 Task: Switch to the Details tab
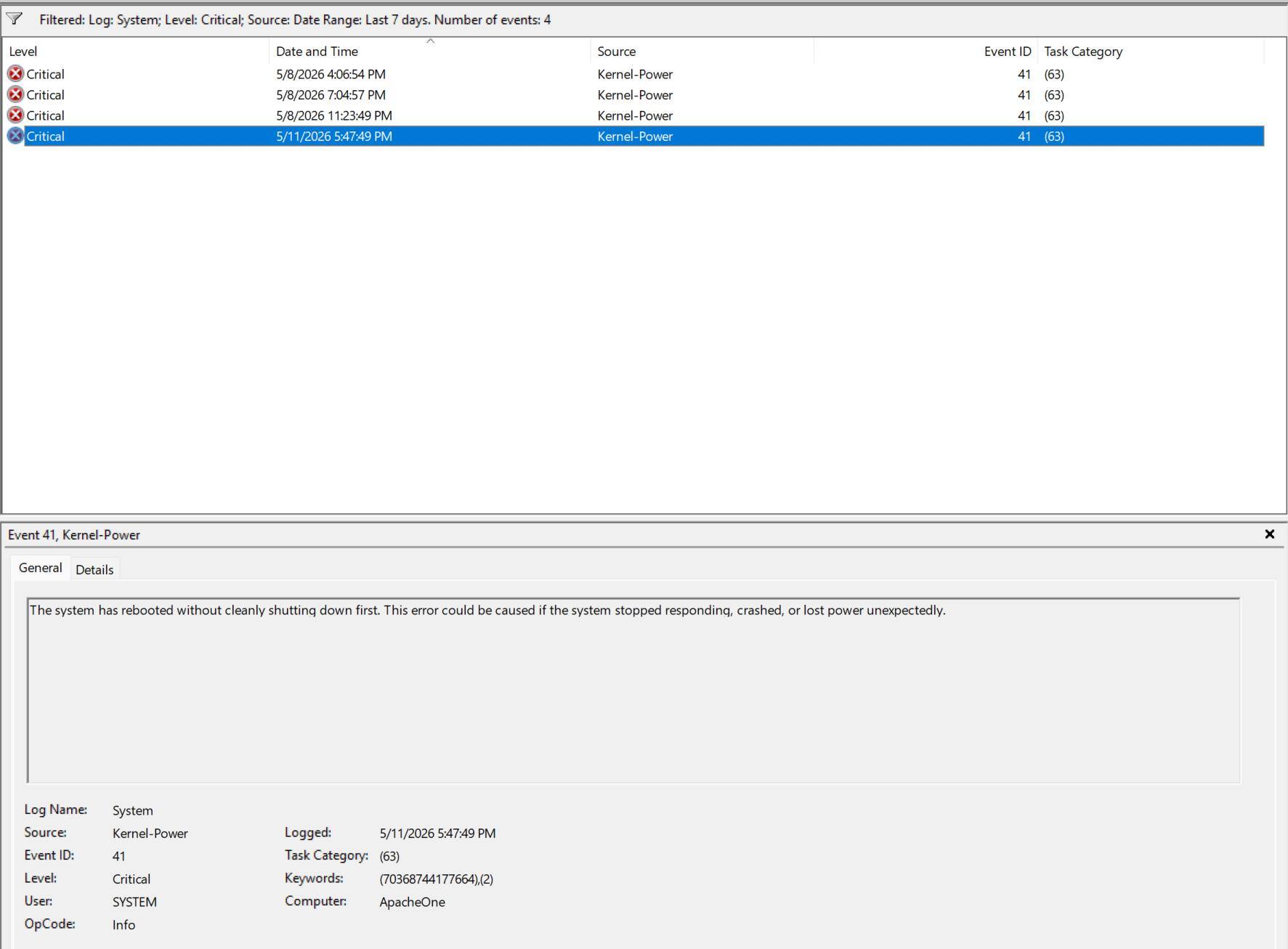[94, 570]
